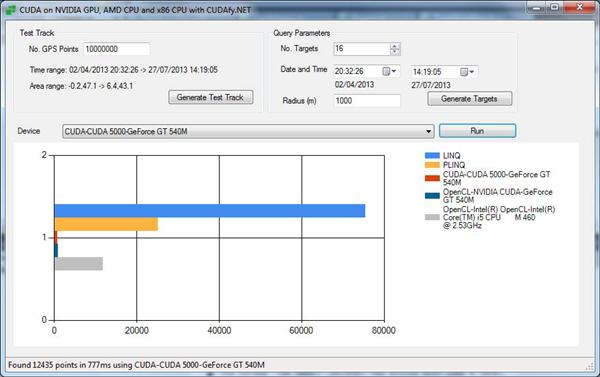Click the Area range text line
Screen dimensions: 600x377
coord(81,86)
